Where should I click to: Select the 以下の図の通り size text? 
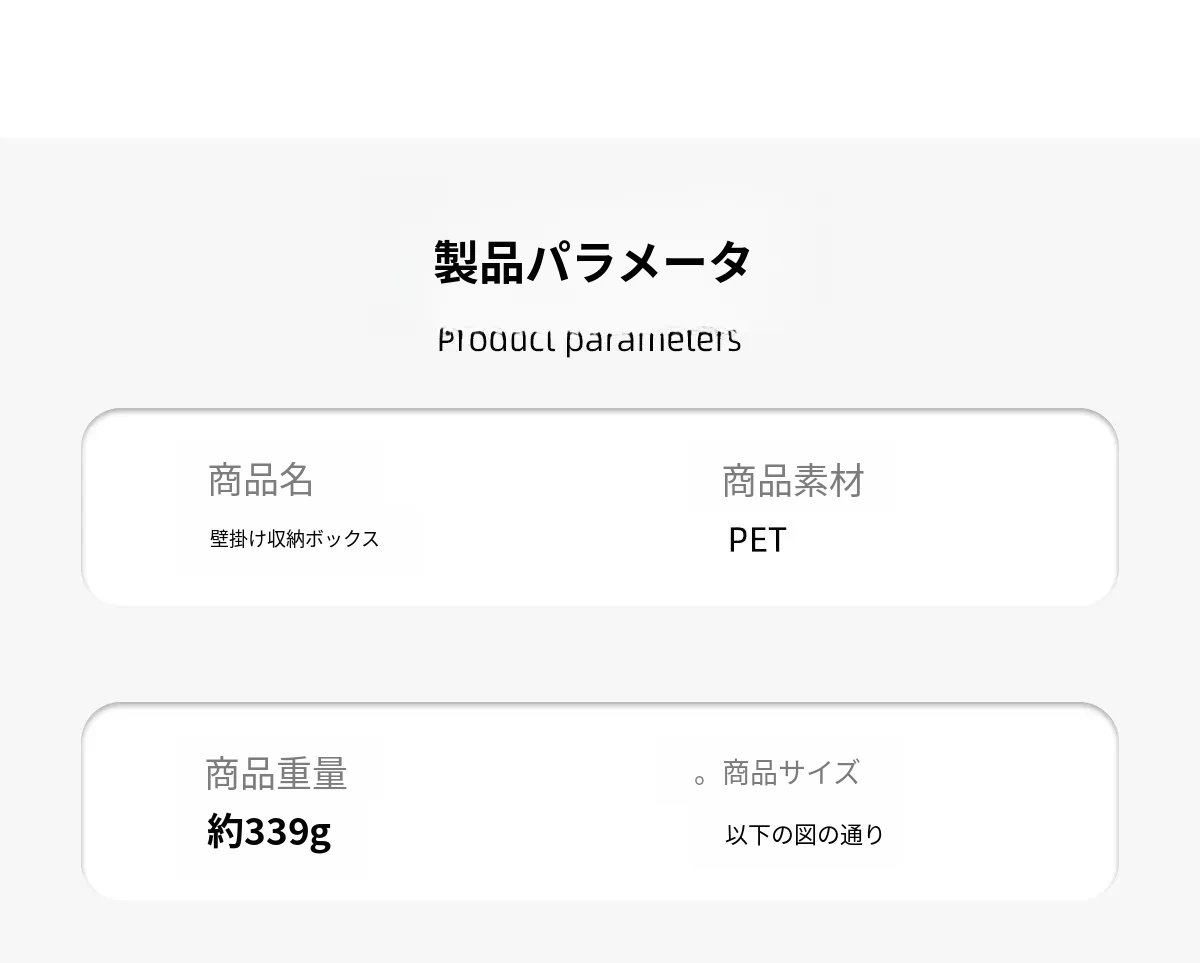tap(804, 835)
